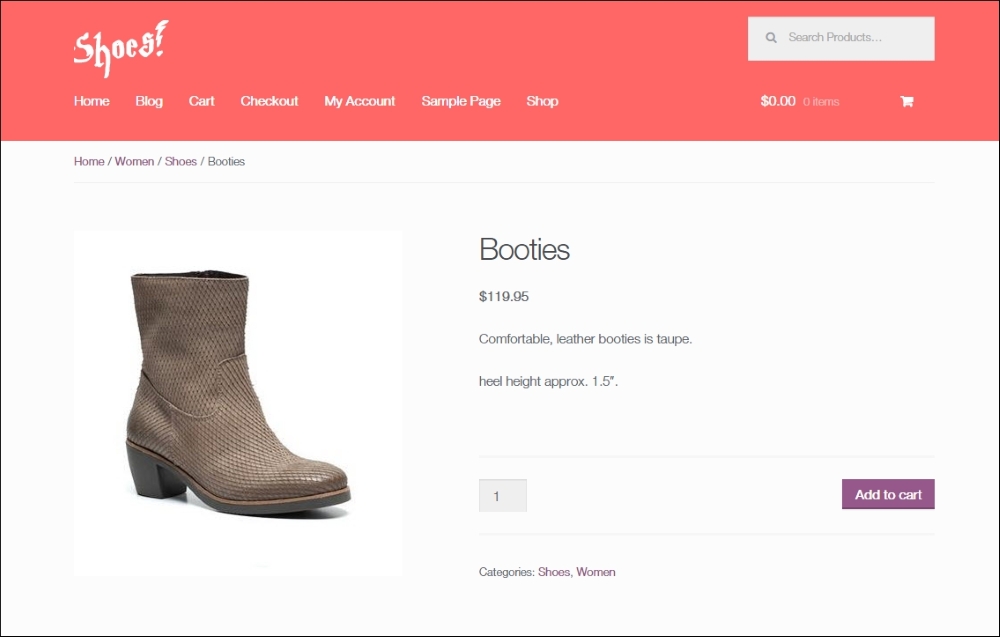Click the quantity input box
The image size is (1000, 637).
pos(503,495)
